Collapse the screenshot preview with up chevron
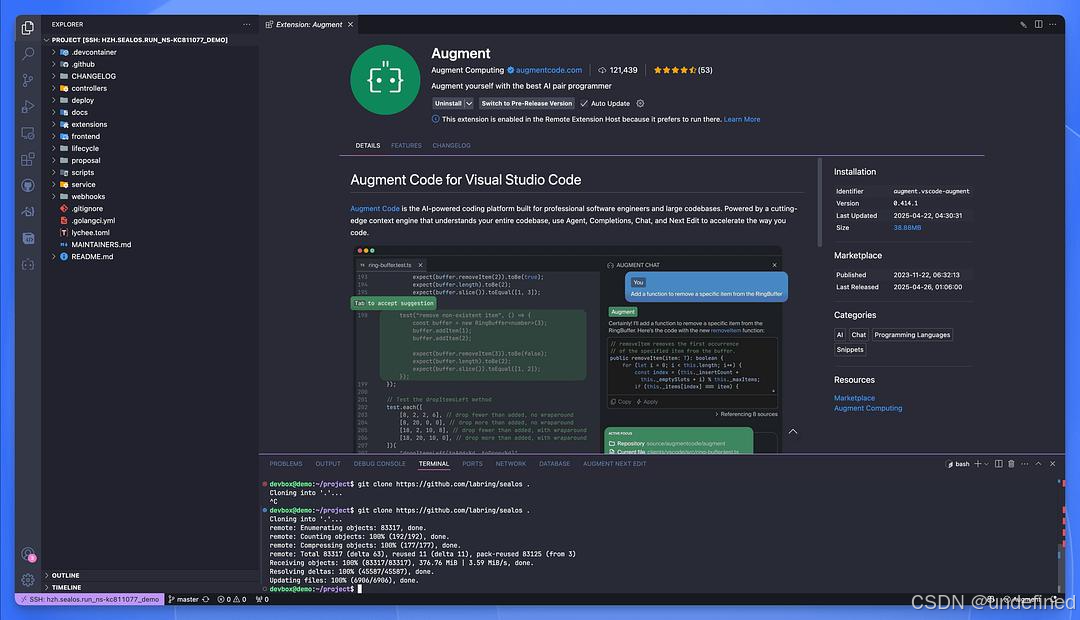 [x=793, y=432]
